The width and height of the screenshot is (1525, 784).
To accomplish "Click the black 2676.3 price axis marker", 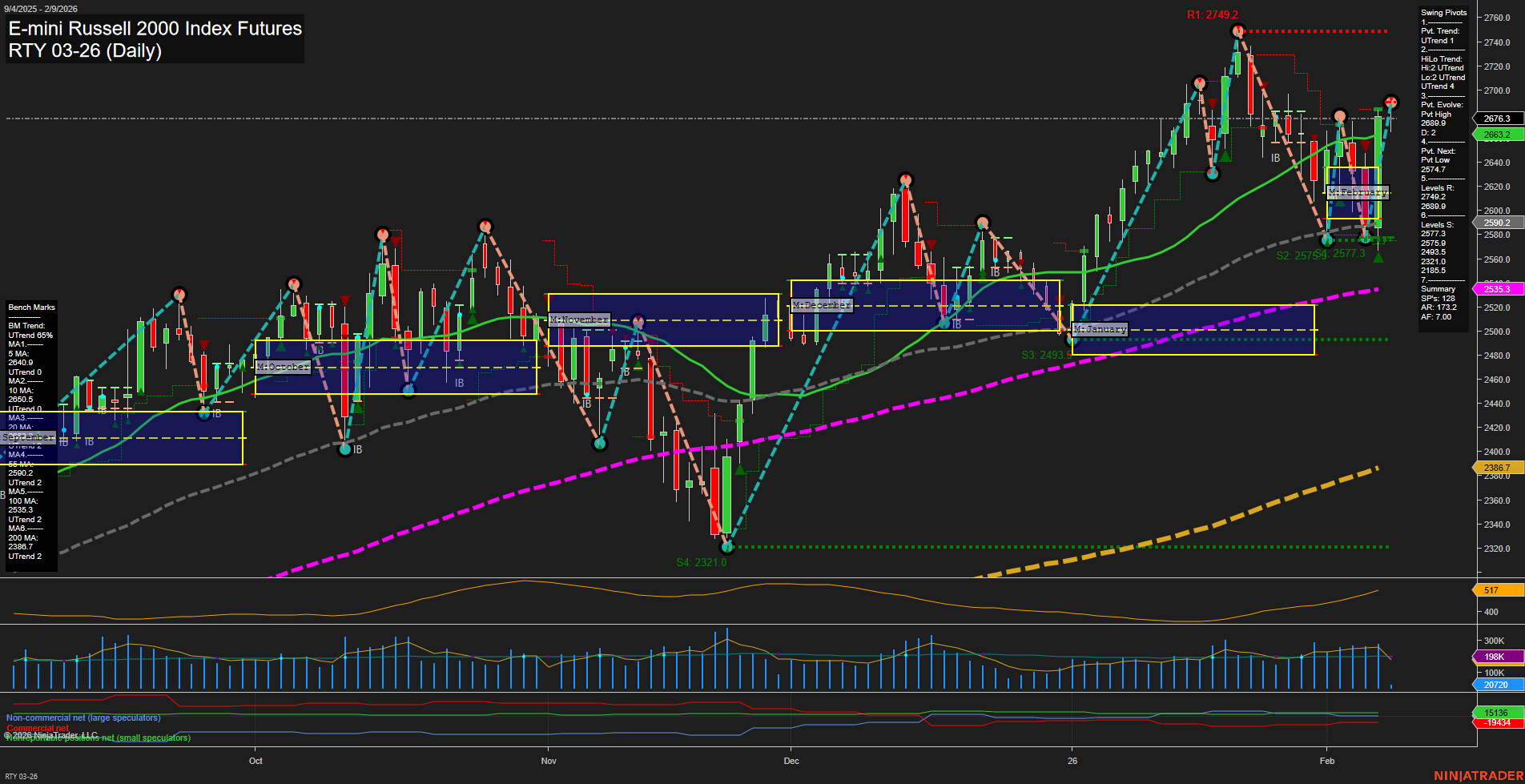I will [1497, 118].
